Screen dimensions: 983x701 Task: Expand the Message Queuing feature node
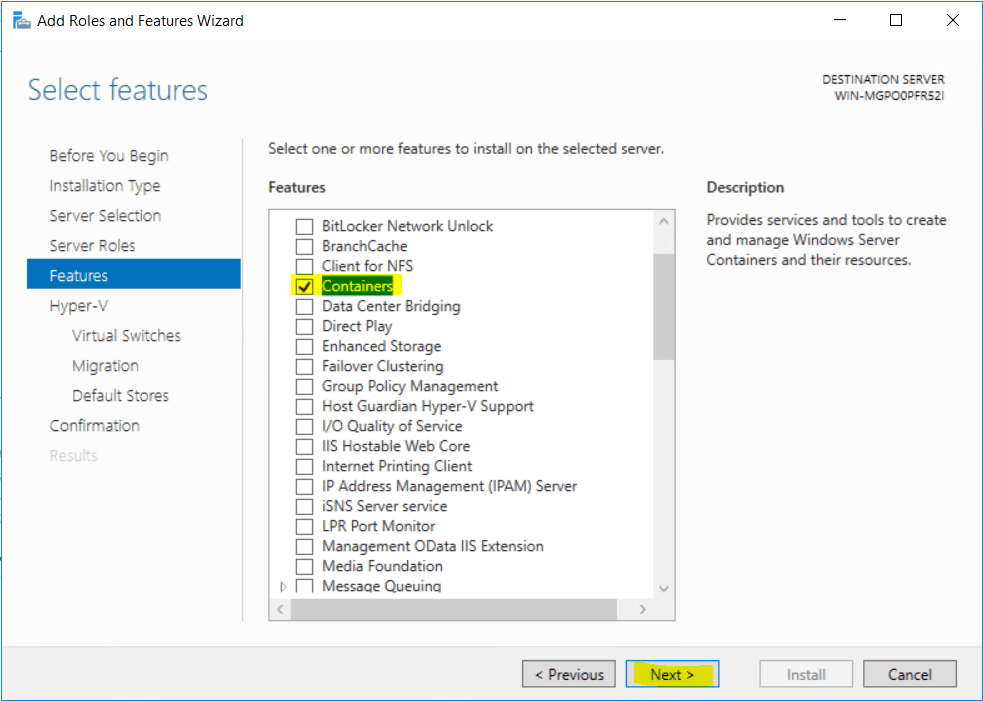click(283, 585)
